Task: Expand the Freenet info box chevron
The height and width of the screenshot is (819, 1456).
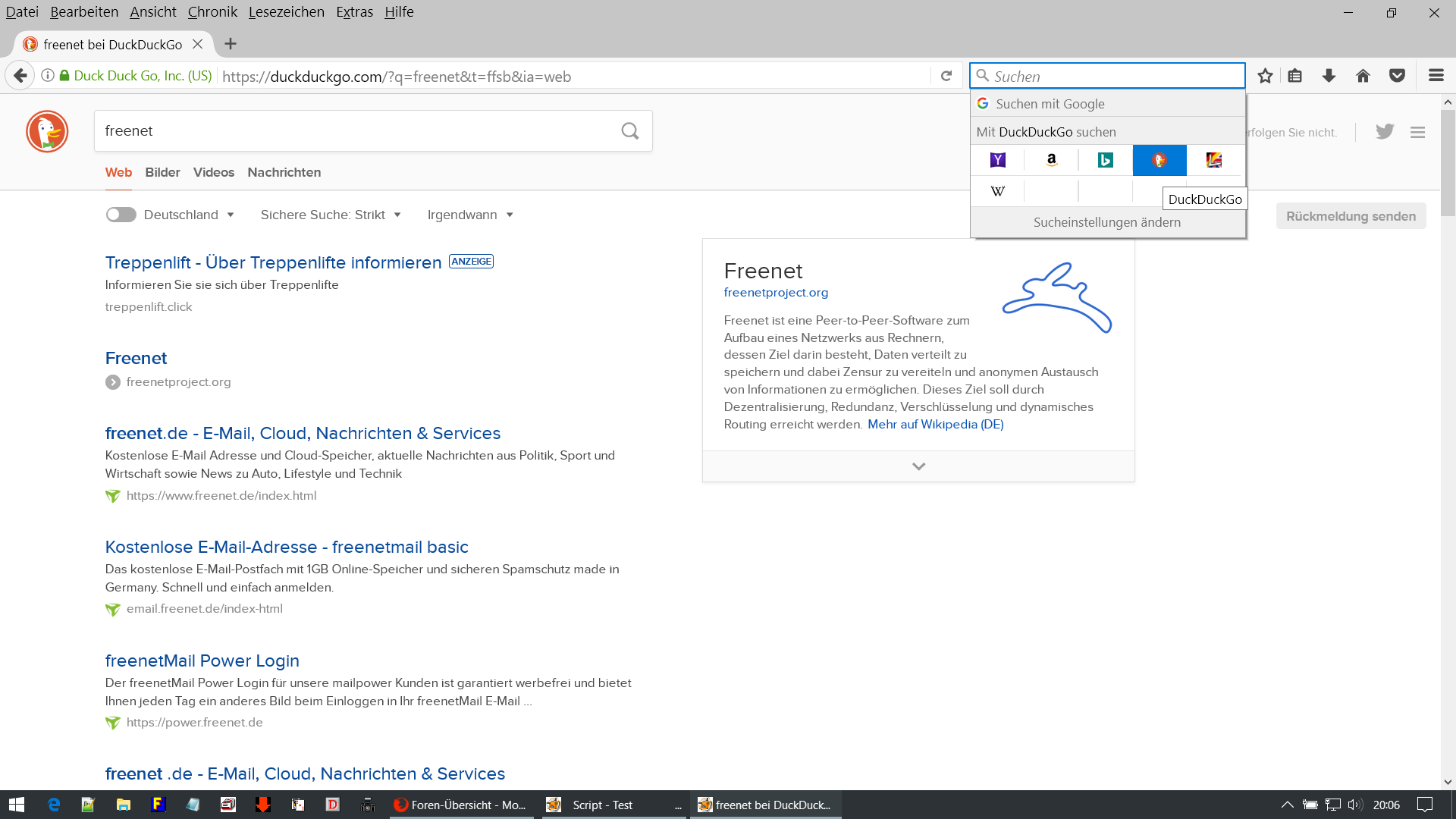Action: [918, 466]
